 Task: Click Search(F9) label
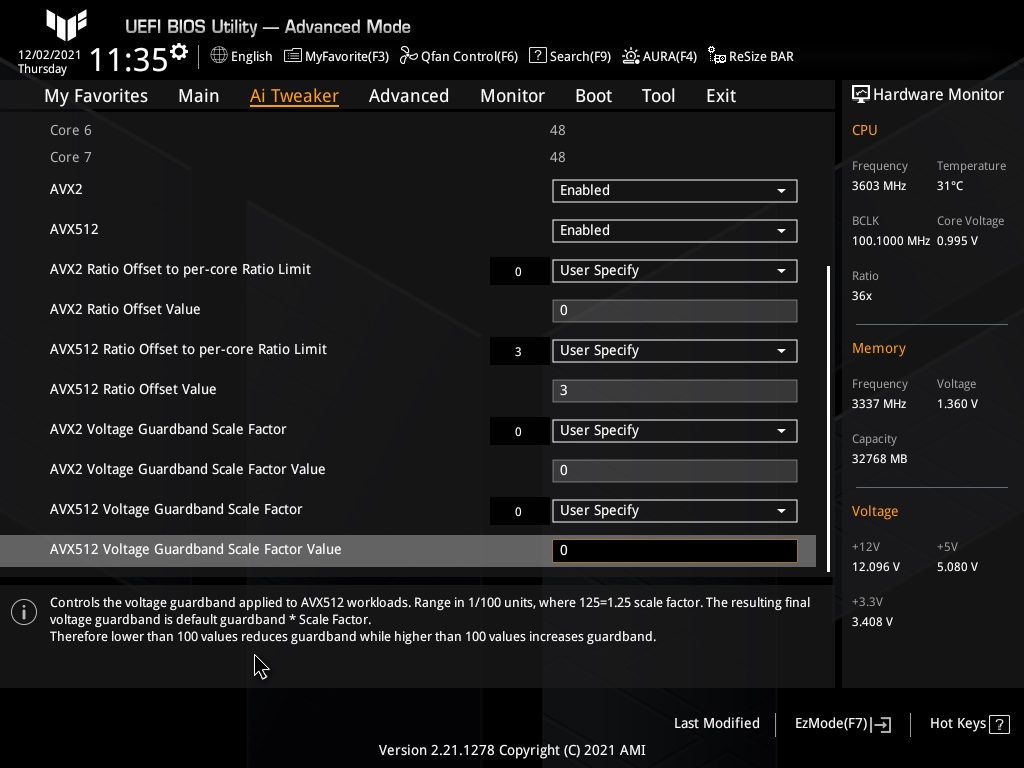click(580, 56)
